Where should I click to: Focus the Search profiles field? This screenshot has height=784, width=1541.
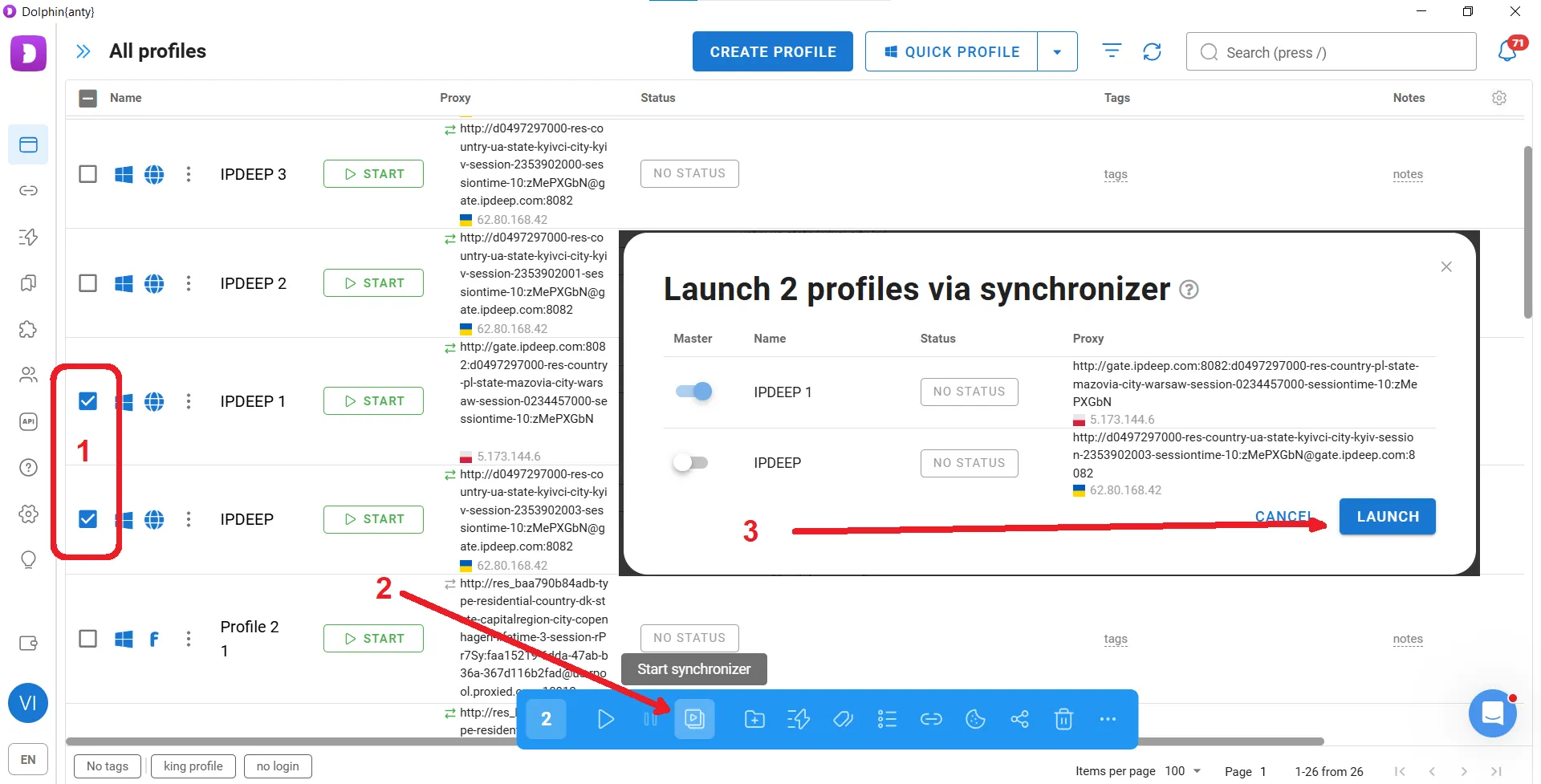pyautogui.click(x=1331, y=52)
